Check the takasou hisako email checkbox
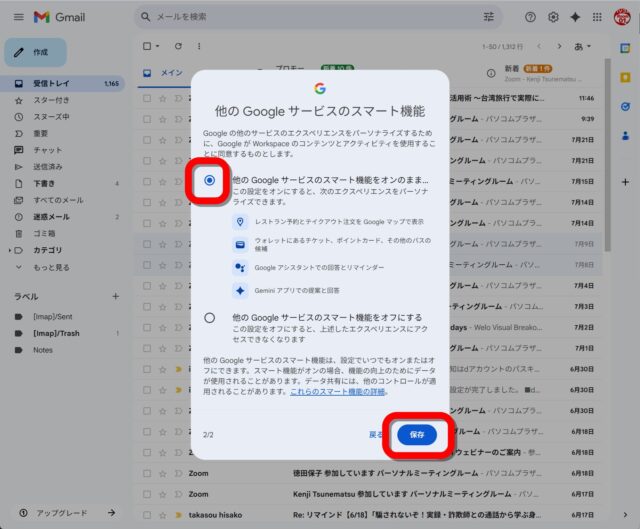640x529 pixels. 147,515
